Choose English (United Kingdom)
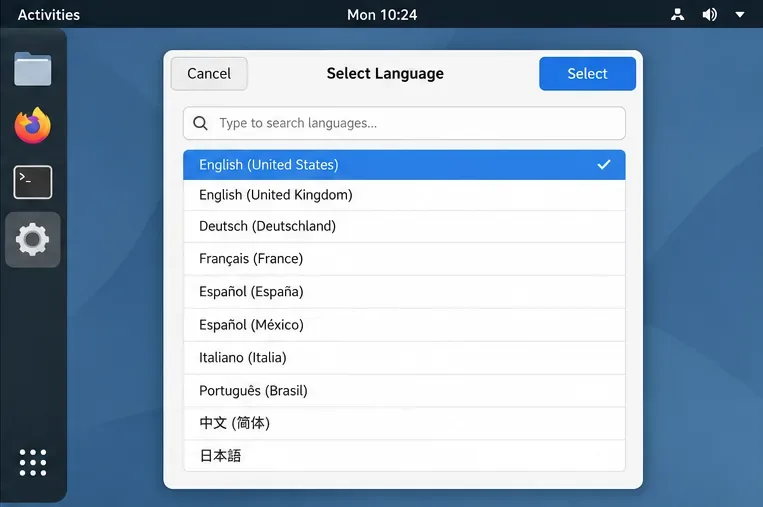This screenshot has height=507, width=763. (404, 195)
